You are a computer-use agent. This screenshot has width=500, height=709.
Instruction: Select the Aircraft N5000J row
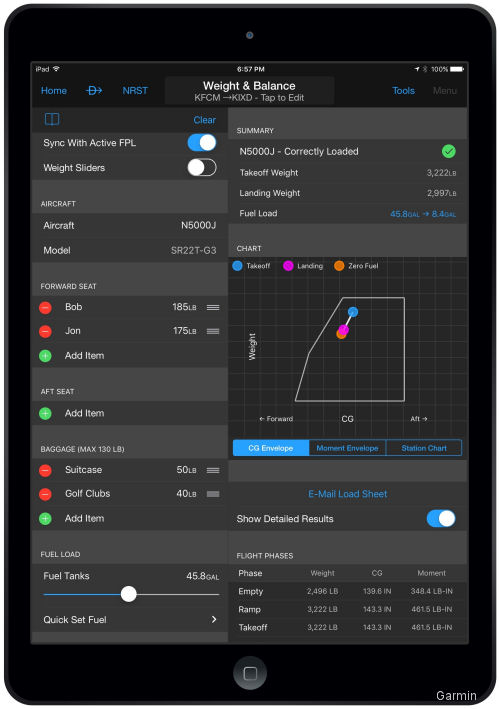click(x=130, y=225)
